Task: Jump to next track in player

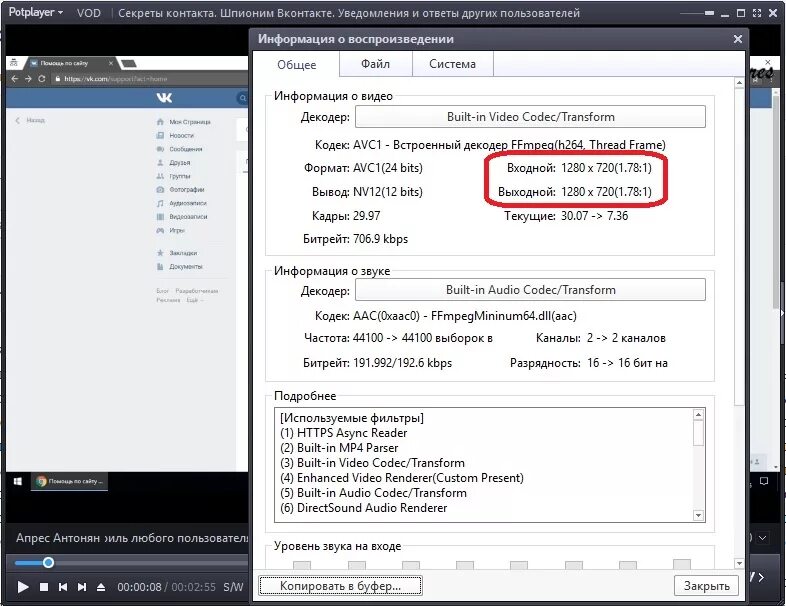Action: 82,586
